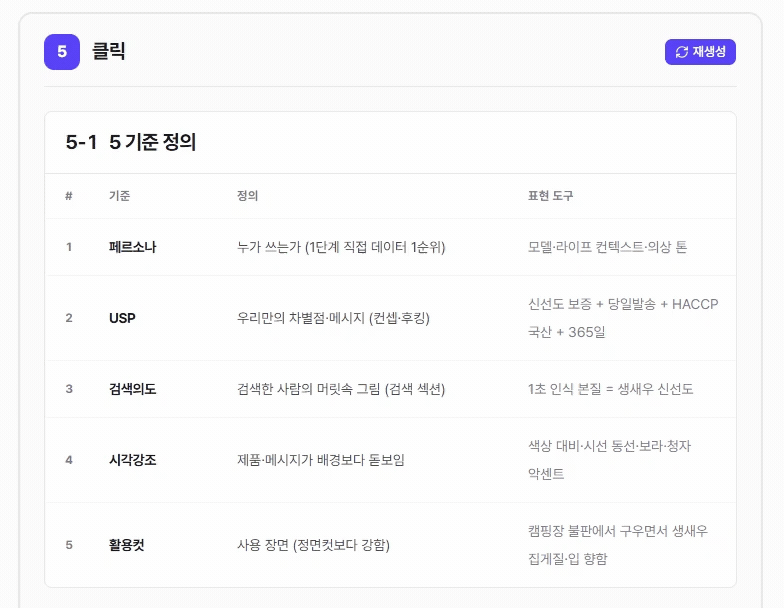Click the 클릭 section title
Viewport: 784px width, 608px height.
click(108, 52)
